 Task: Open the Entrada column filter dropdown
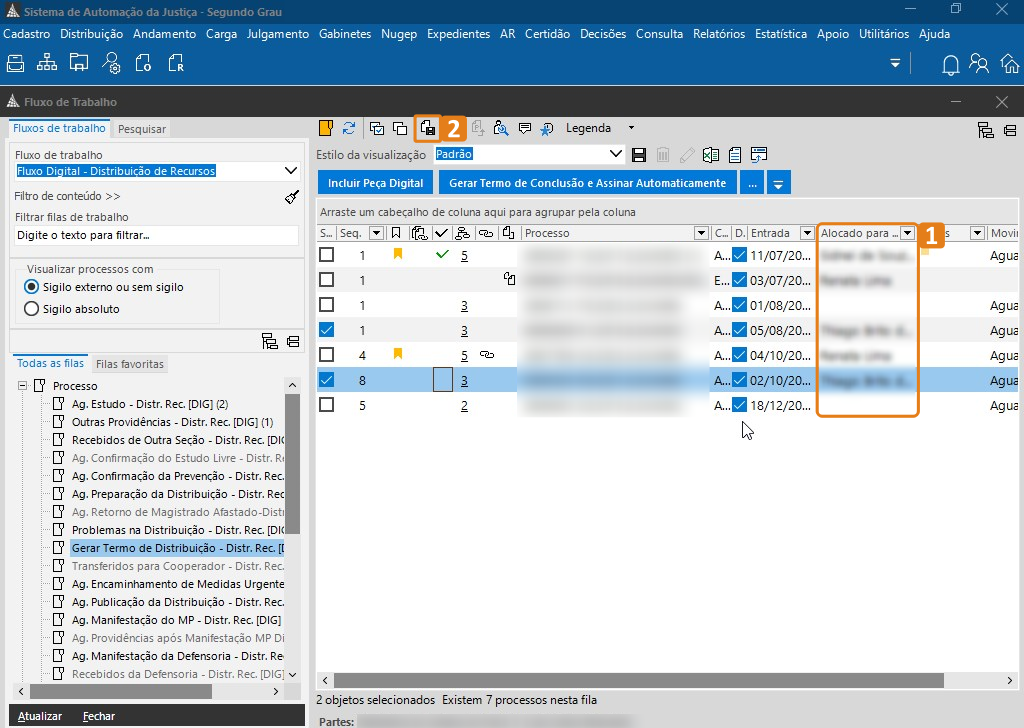point(807,233)
